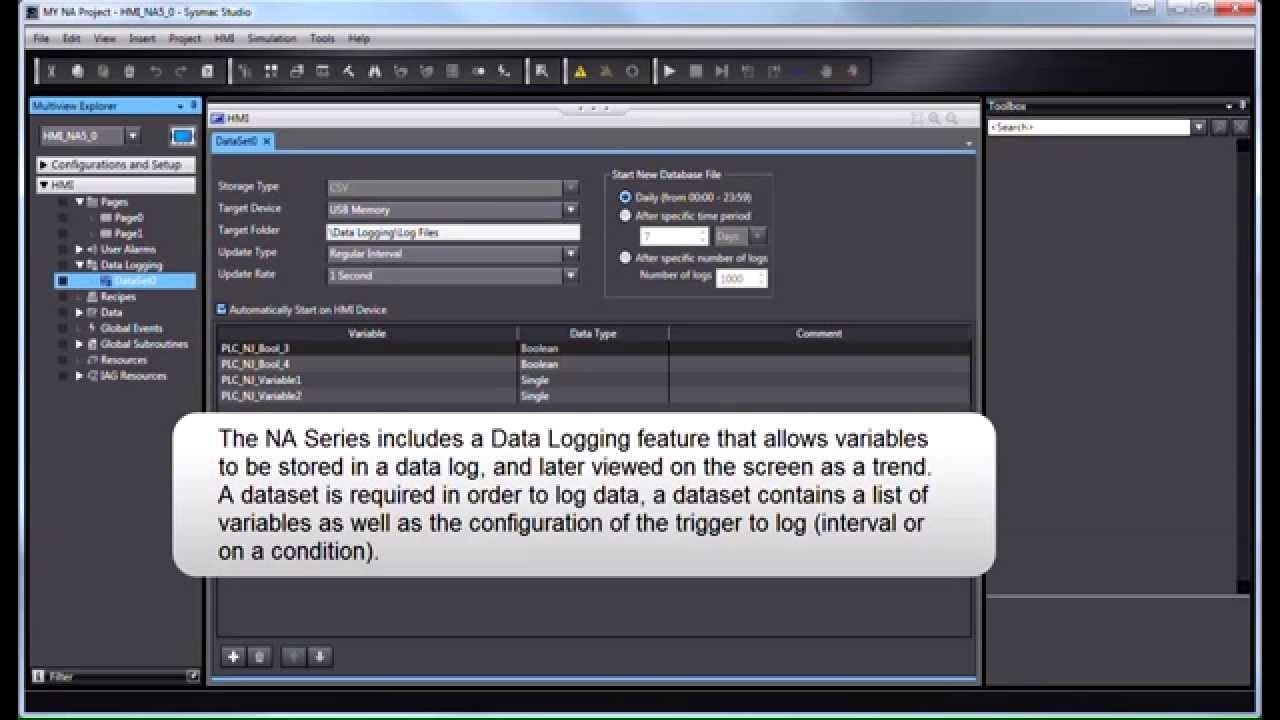Screen dimensions: 1280x720
Task: Click the Target Folder input field
Action: (453, 232)
